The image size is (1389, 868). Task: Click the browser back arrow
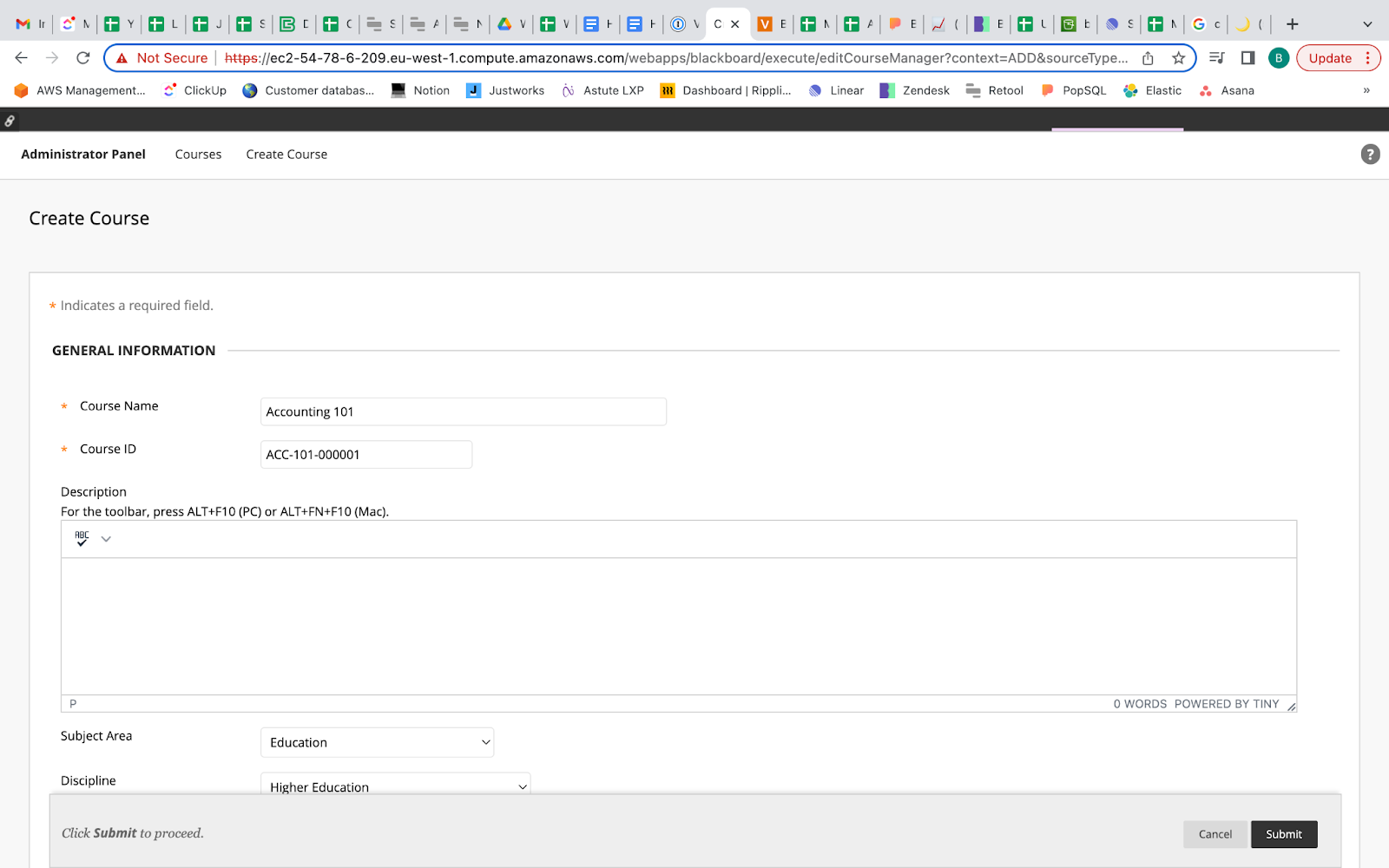(22, 58)
